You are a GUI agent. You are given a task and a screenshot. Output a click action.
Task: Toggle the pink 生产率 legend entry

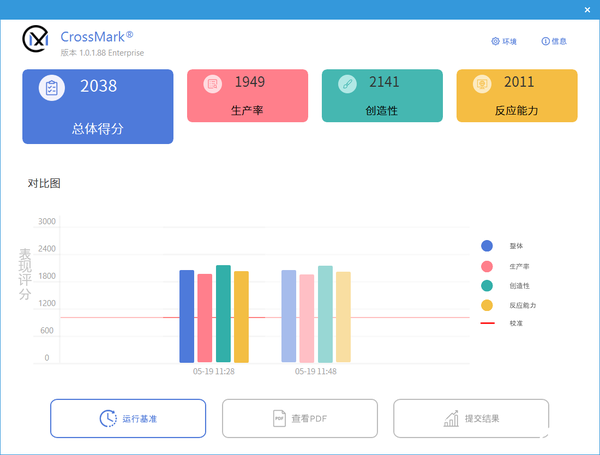click(x=505, y=266)
